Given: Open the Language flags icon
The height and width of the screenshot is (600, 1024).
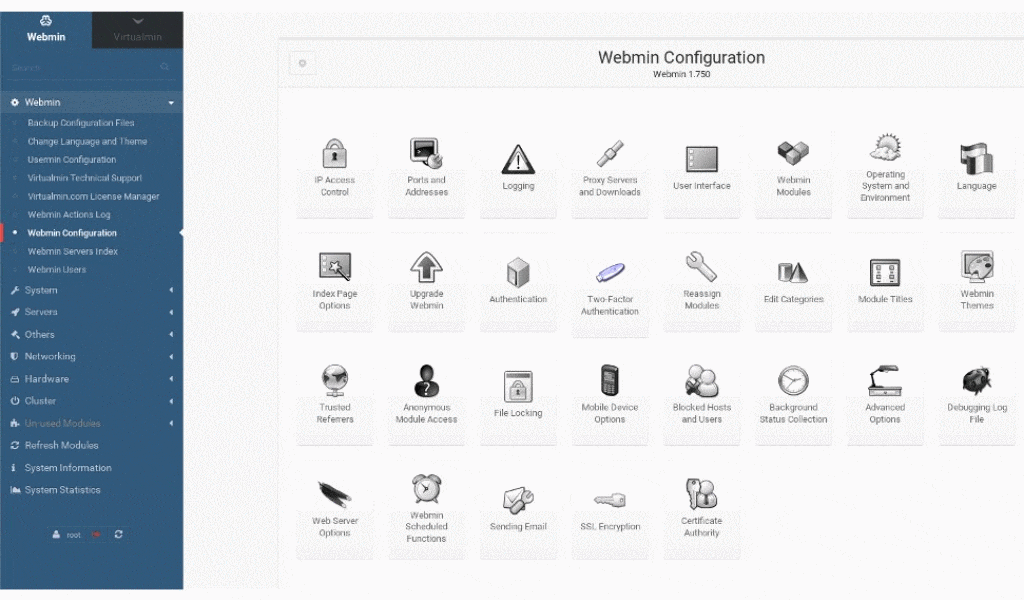Looking at the screenshot, I should coord(977,159).
